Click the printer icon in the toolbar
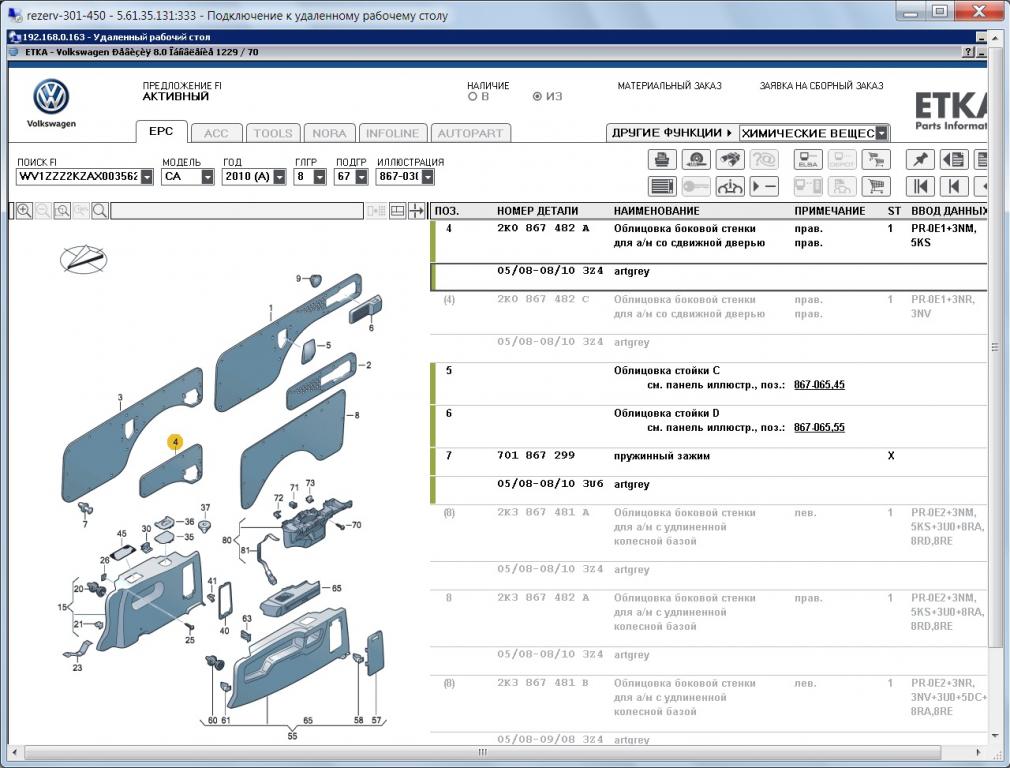The width and height of the screenshot is (1010, 768). [662, 159]
